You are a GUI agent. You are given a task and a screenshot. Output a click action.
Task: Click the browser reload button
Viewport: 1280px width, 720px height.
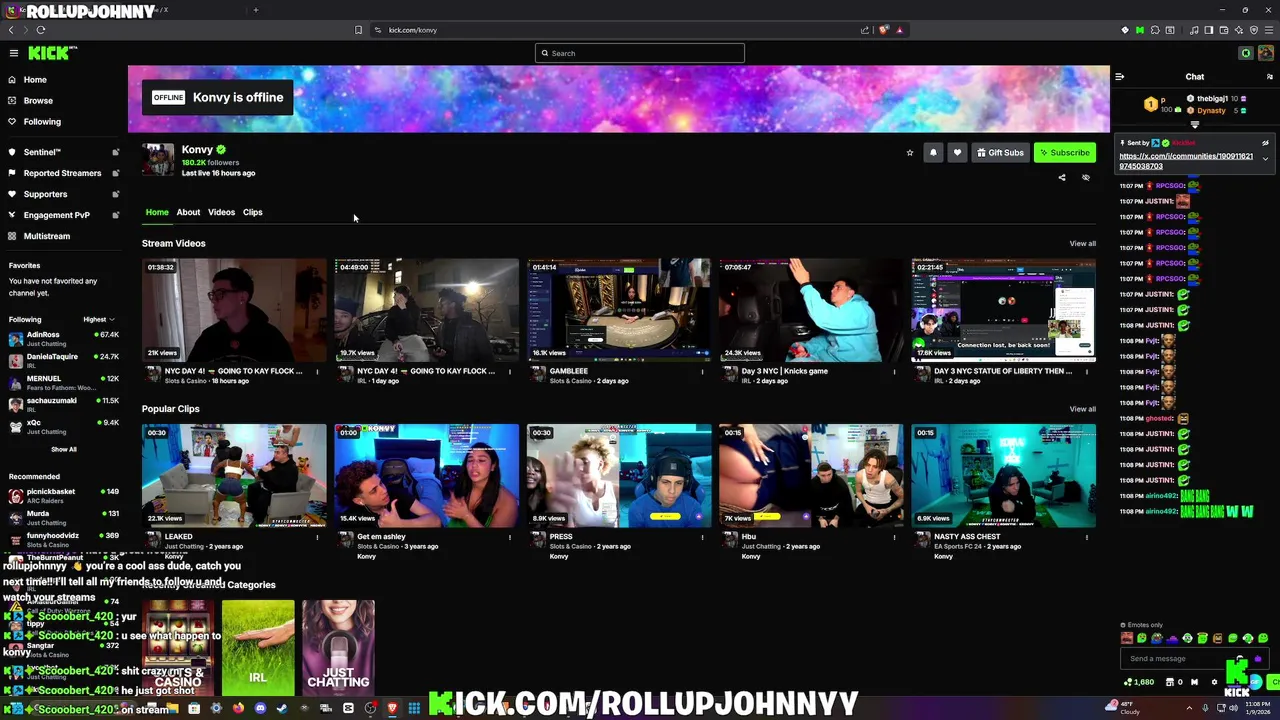tap(40, 30)
